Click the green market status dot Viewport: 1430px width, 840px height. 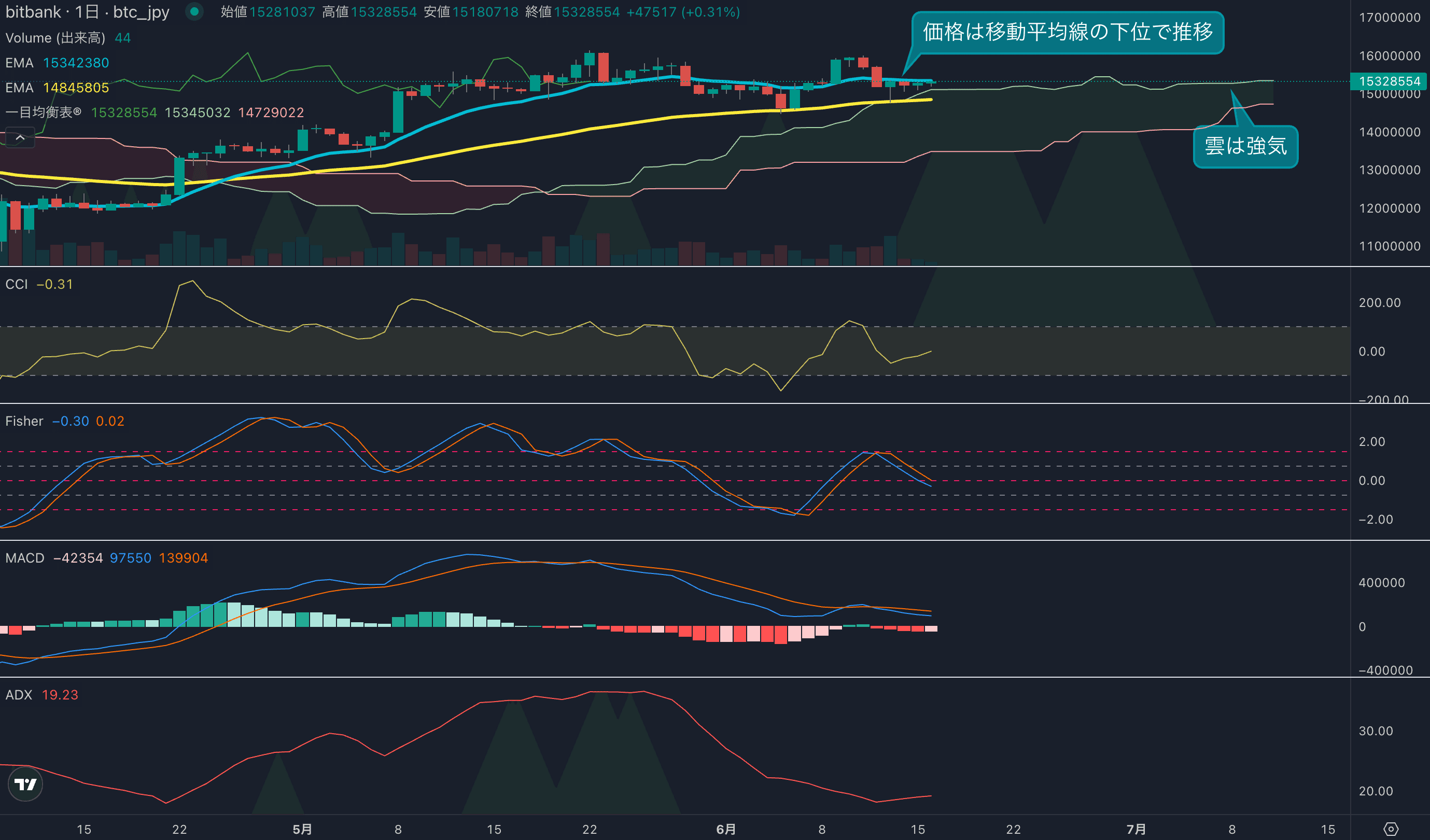pyautogui.click(x=194, y=11)
